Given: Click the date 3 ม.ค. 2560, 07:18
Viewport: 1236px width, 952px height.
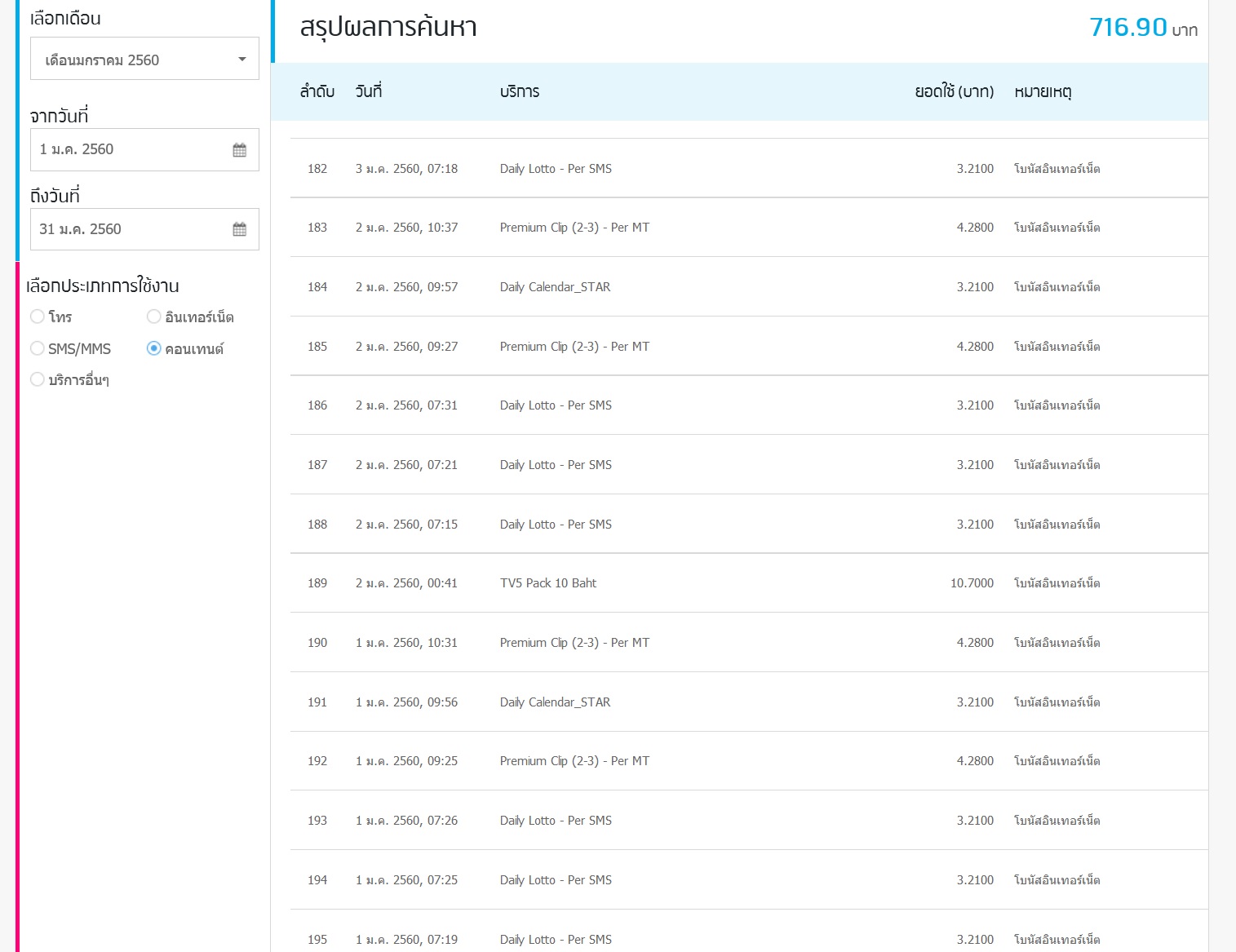Looking at the screenshot, I should pos(407,169).
